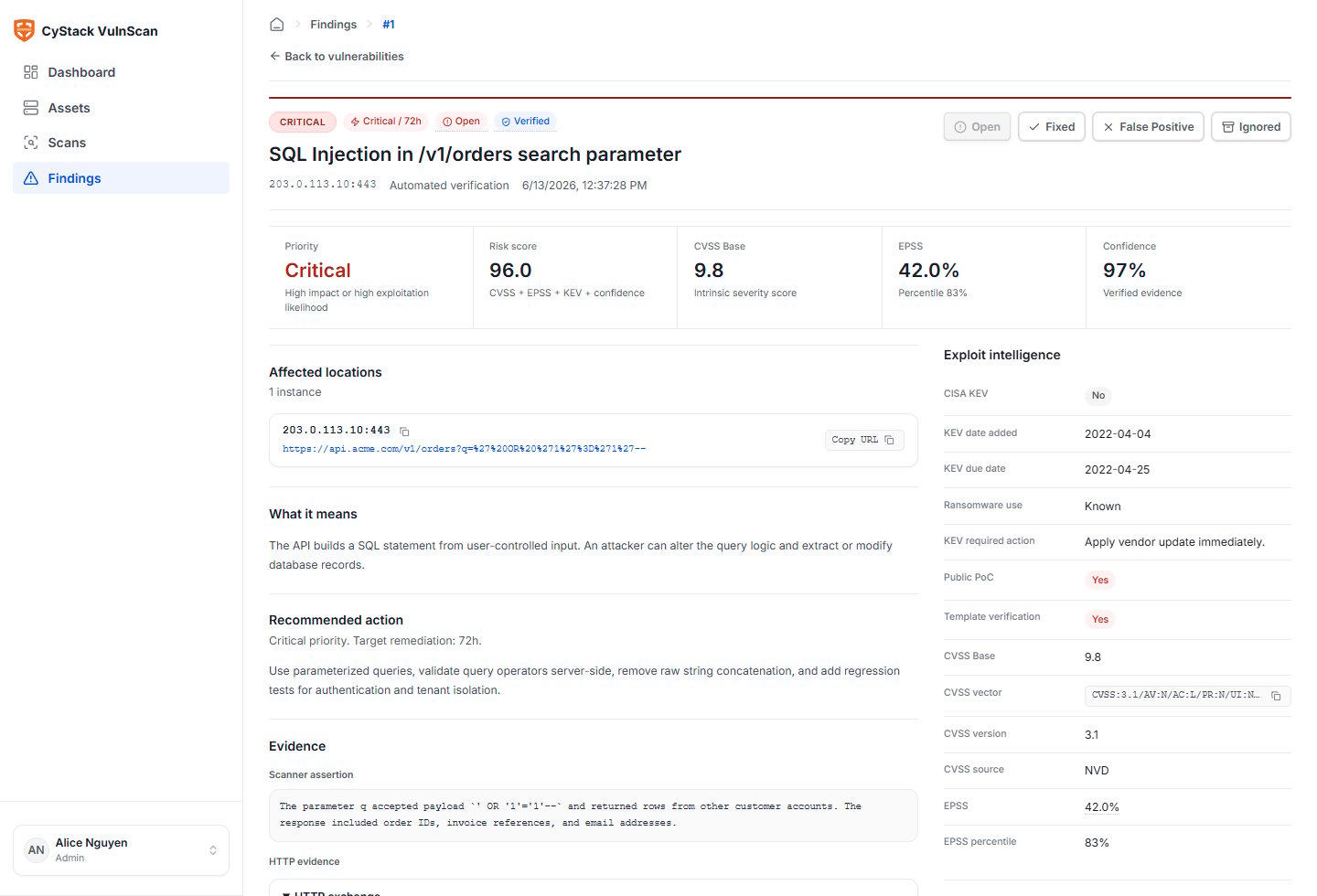
Task: Open Dashboard from the sidebar
Action: click(x=121, y=72)
